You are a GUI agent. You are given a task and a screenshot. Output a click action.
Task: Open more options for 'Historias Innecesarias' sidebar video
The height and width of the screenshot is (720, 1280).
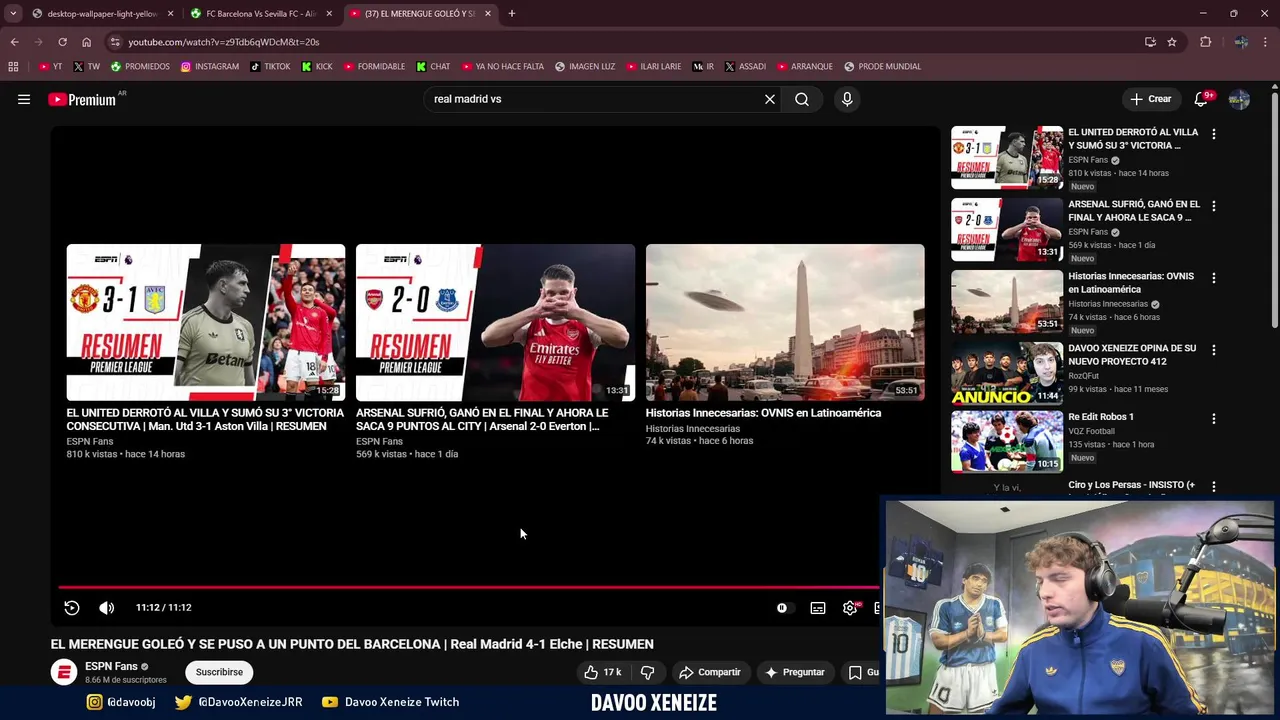[1214, 278]
